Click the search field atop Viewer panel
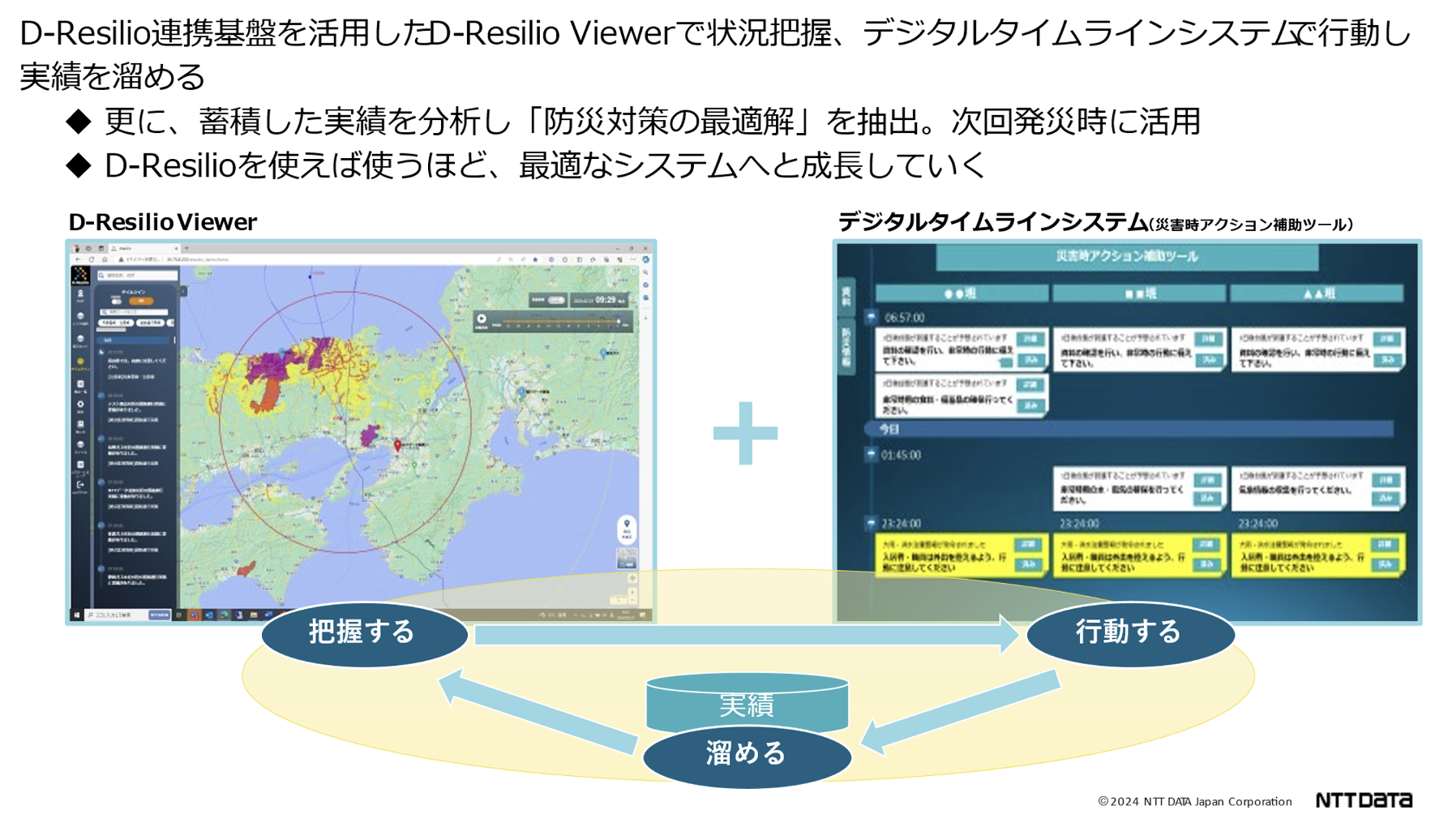The image size is (1448, 840). [x=137, y=276]
